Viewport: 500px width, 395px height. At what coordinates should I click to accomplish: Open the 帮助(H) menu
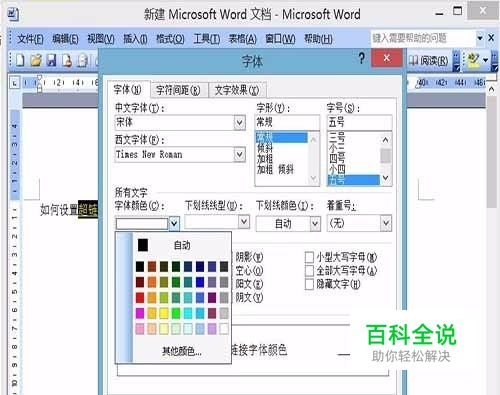point(318,39)
